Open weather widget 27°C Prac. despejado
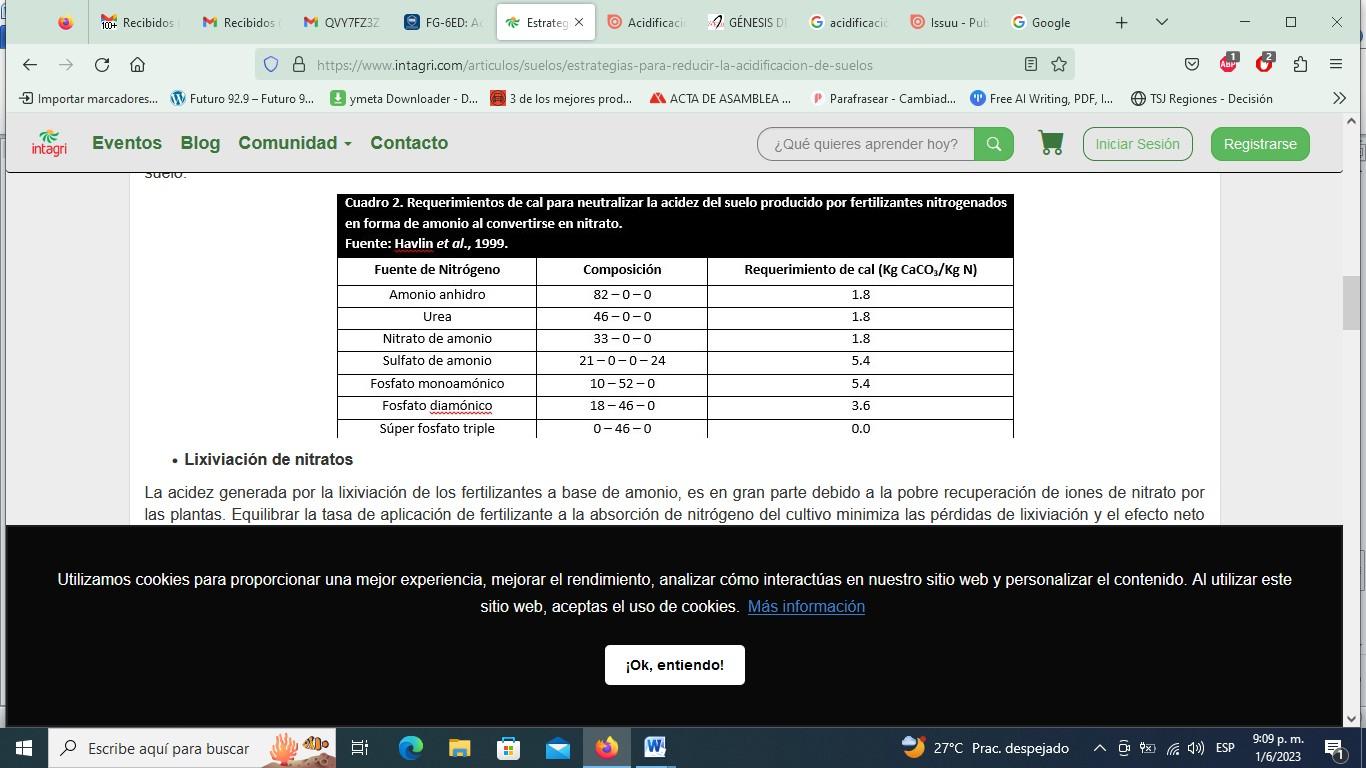The height and width of the screenshot is (768, 1366). coord(985,748)
